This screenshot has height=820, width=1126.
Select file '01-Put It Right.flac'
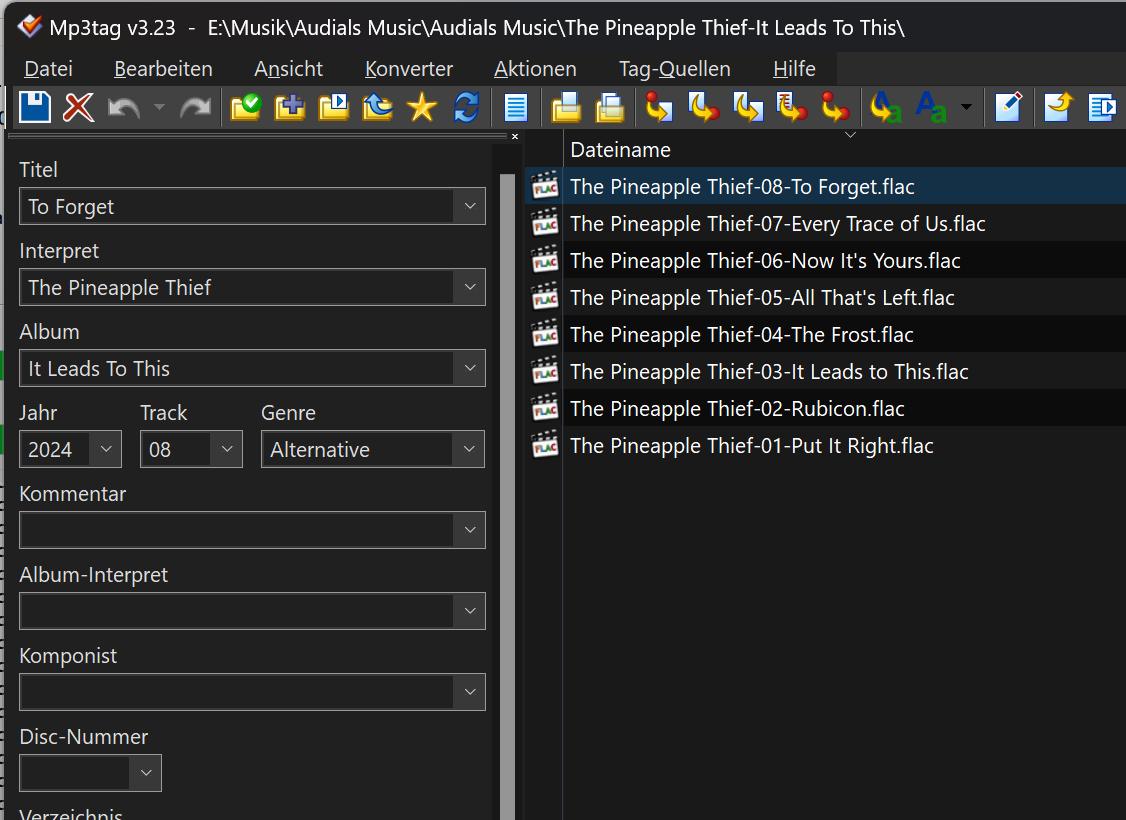tap(826, 446)
